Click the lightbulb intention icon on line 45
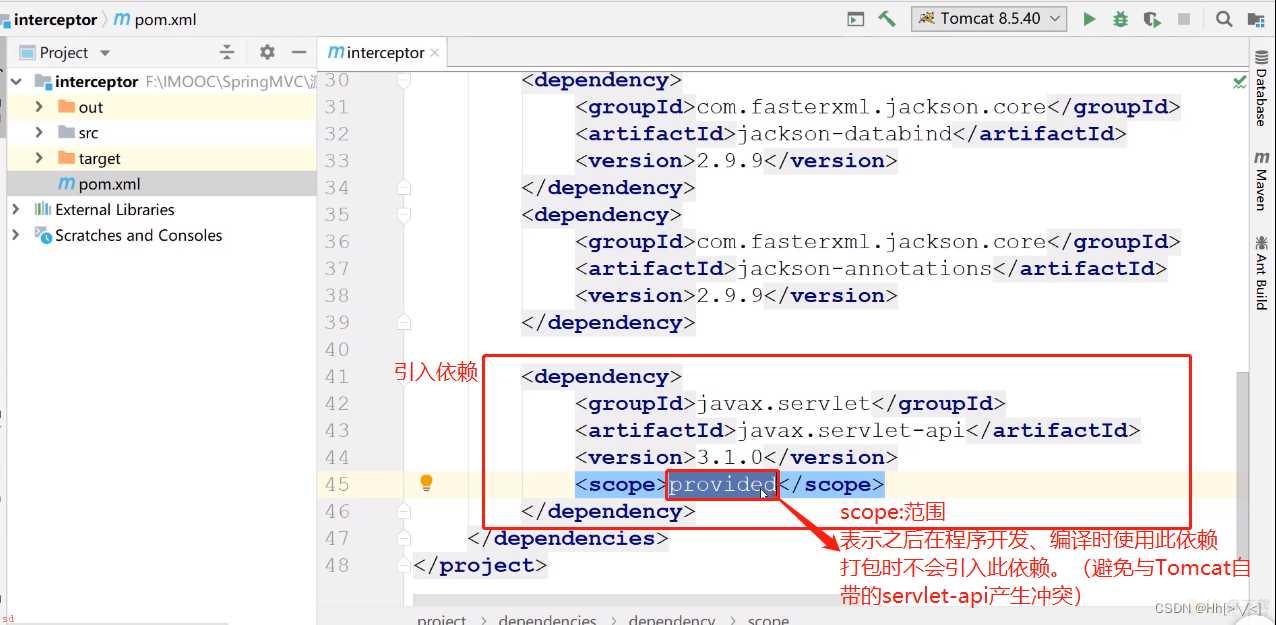1276x625 pixels. click(426, 484)
